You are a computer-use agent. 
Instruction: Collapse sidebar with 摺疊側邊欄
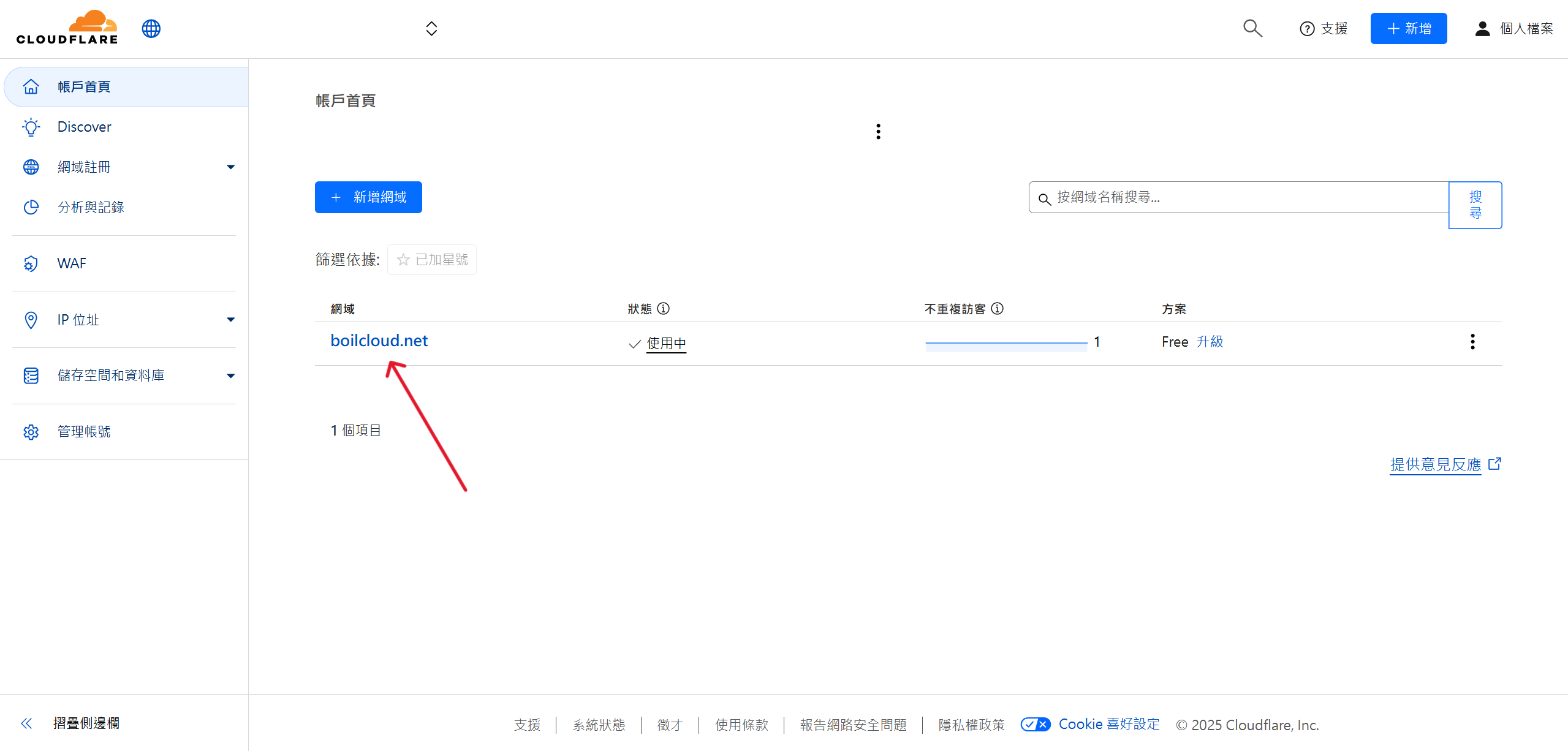pyautogui.click(x=70, y=723)
